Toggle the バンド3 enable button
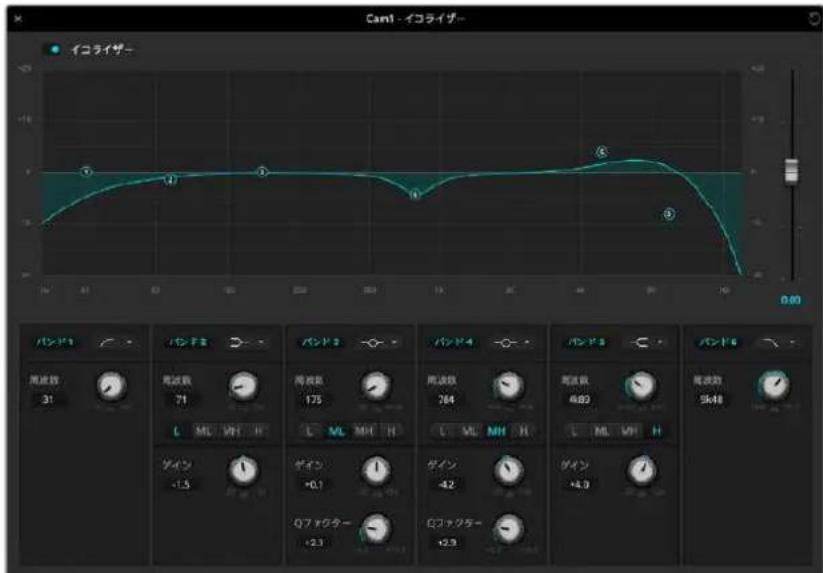 [x=320, y=342]
